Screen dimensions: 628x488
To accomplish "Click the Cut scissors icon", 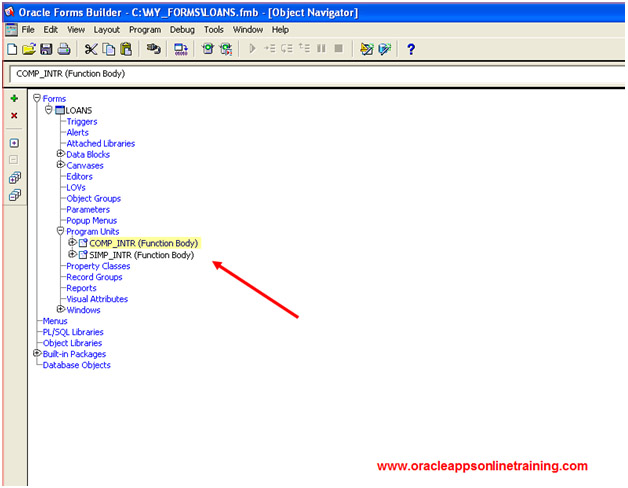I will pos(91,48).
